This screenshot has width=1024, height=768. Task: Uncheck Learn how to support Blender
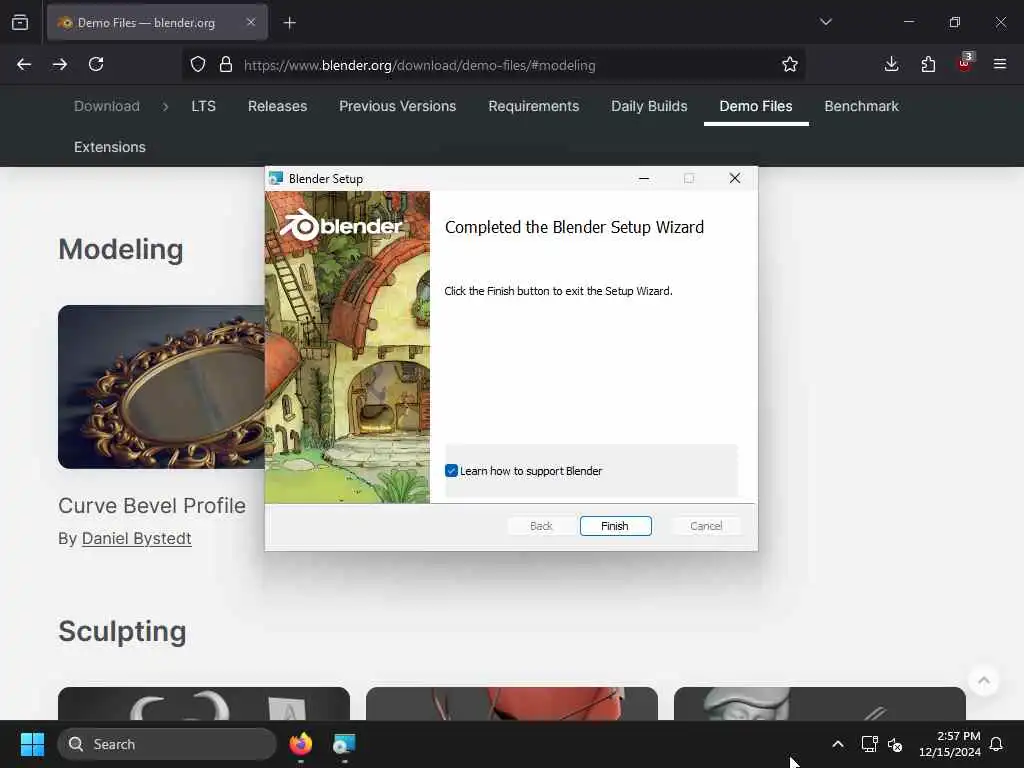pos(451,471)
